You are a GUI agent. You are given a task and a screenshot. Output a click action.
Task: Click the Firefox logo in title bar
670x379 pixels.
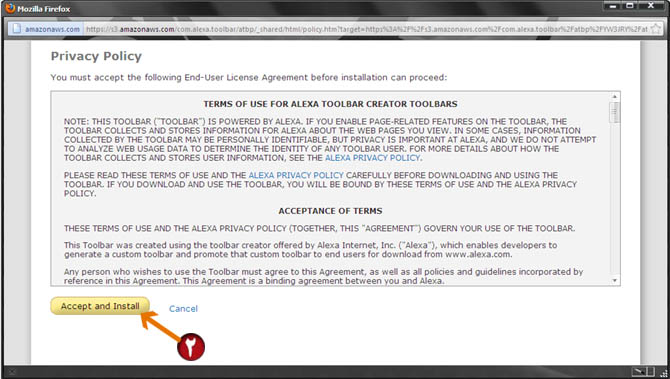pyautogui.click(x=10, y=8)
